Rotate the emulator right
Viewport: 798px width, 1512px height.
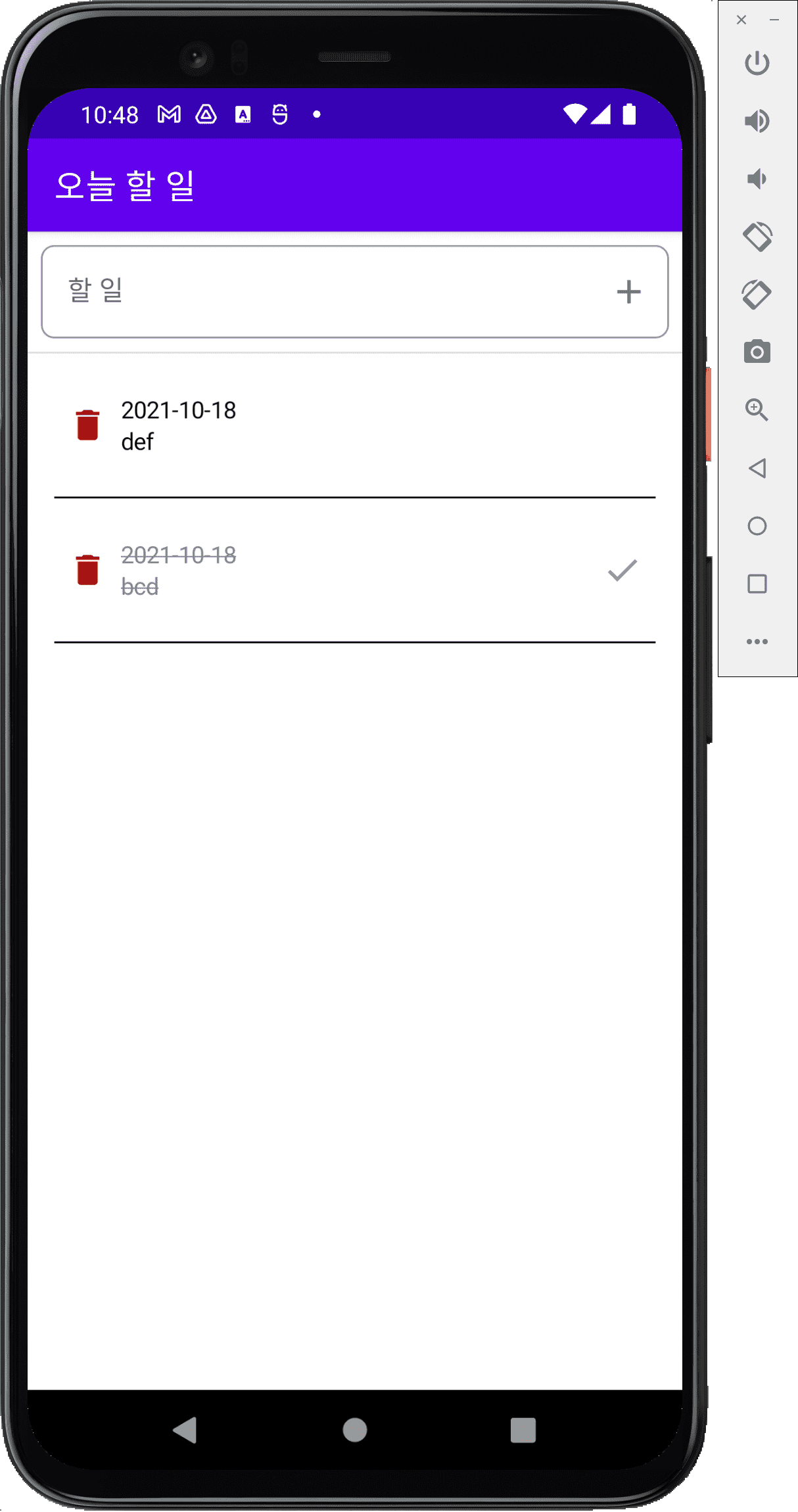757,295
